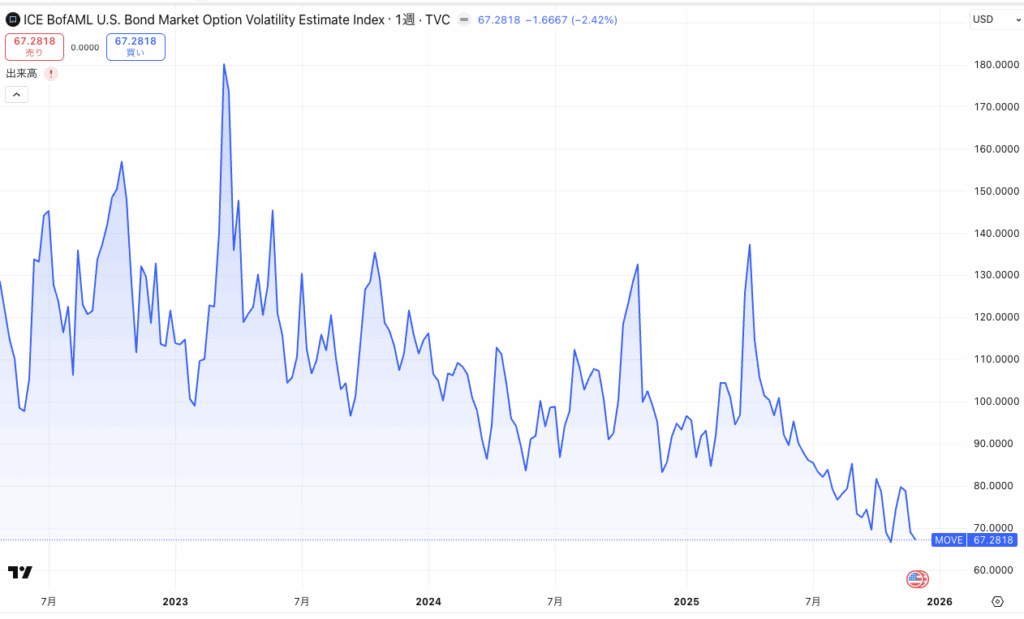Screen dimensions: 1024x619
Task: Click the highlighted 67.2818 price axis tag
Action: tap(993, 540)
